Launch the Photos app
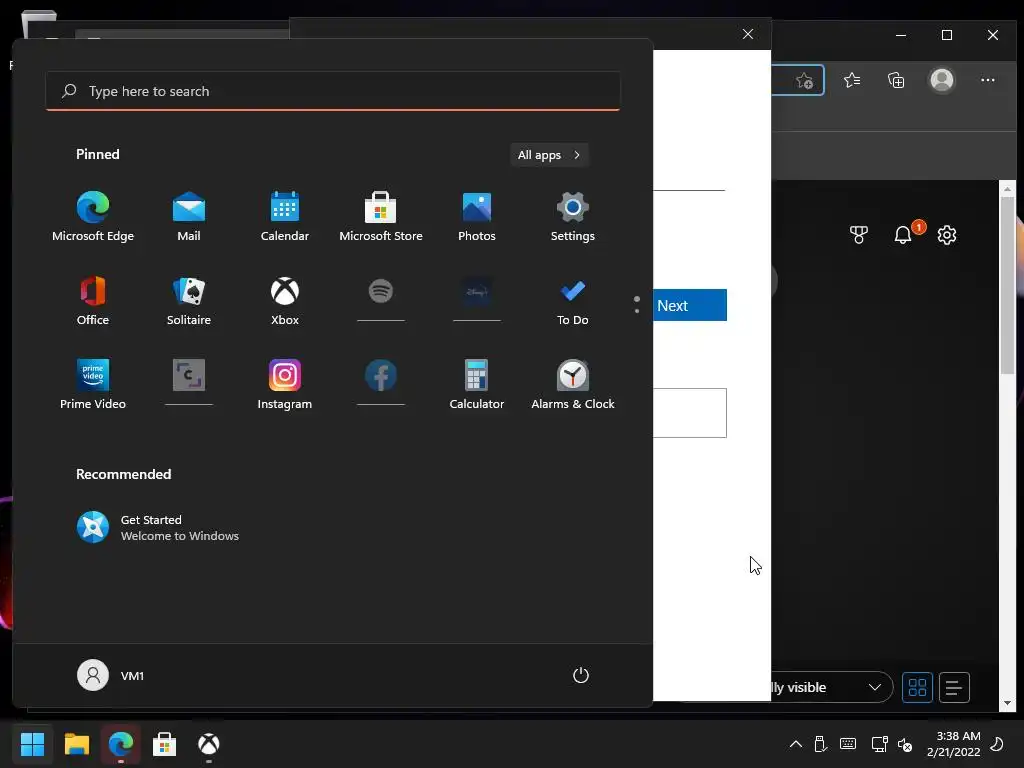Viewport: 1024px width, 768px height. pyautogui.click(x=477, y=217)
